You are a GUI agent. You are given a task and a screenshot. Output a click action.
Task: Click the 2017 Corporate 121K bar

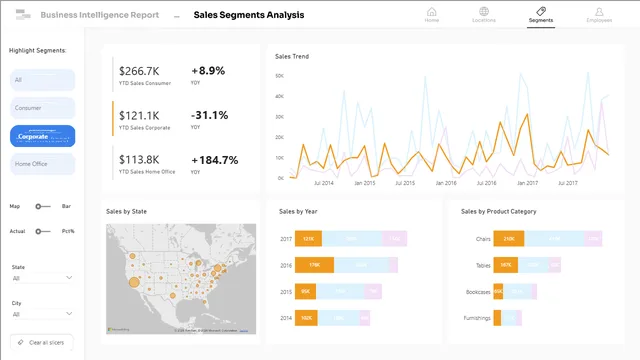click(x=308, y=239)
